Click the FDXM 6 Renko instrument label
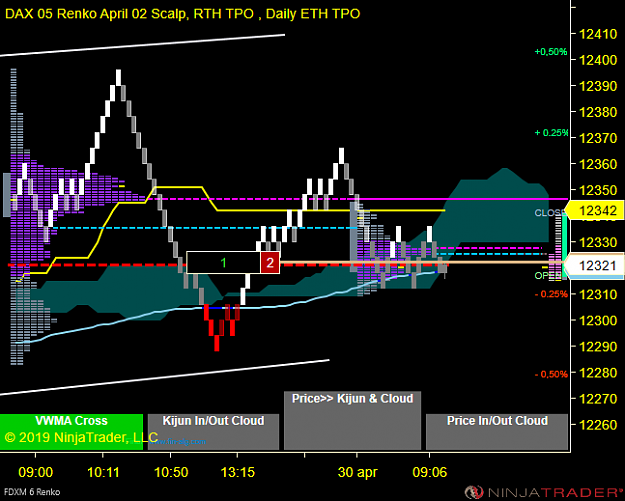625x501 pixels. click(31, 492)
